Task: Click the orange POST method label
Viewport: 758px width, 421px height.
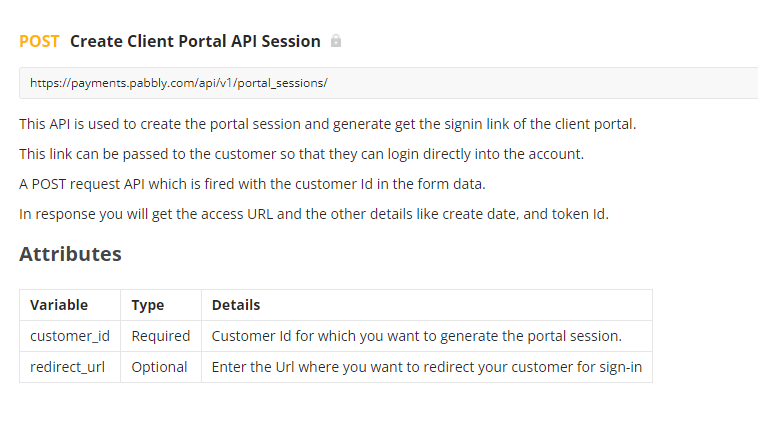Action: click(x=39, y=42)
